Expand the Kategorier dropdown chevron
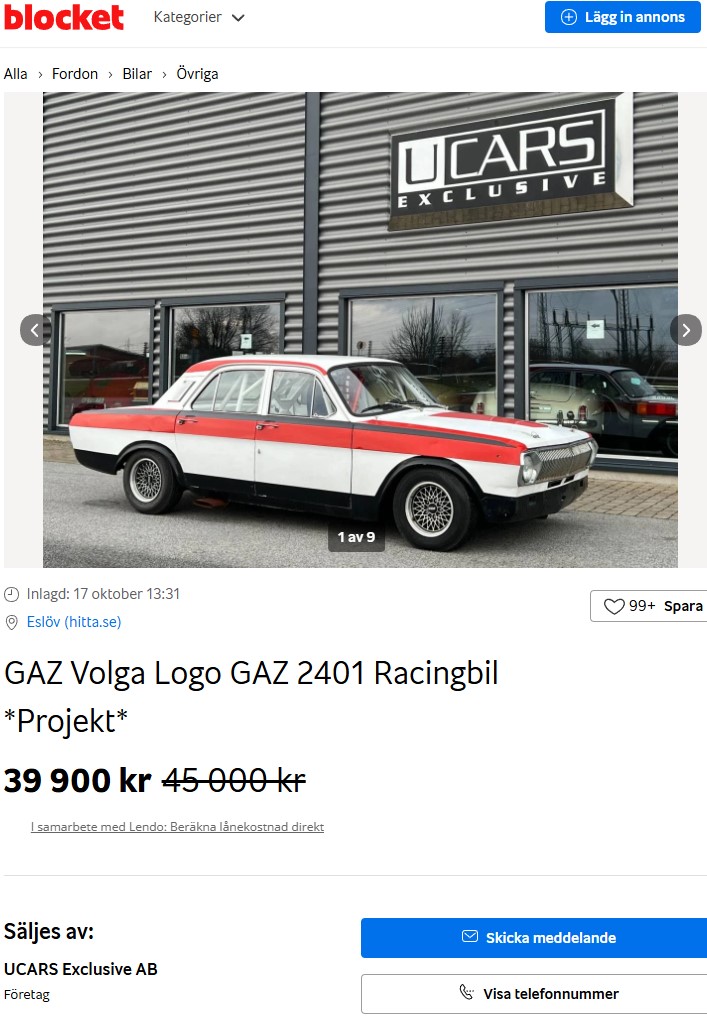The image size is (707, 1019). pyautogui.click(x=238, y=18)
